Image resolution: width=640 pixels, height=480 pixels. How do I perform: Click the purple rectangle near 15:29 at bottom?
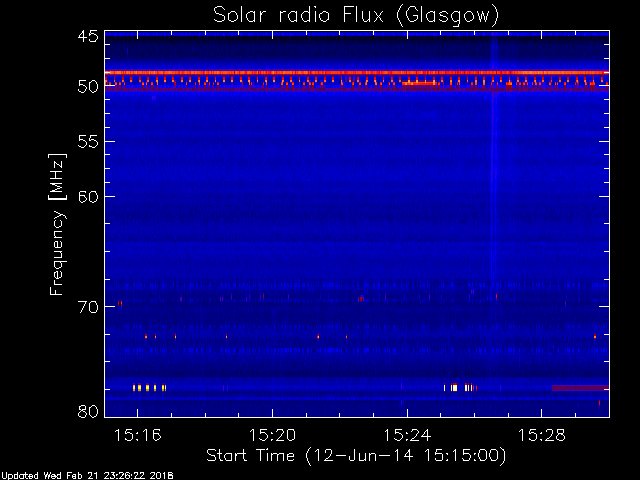coord(580,388)
